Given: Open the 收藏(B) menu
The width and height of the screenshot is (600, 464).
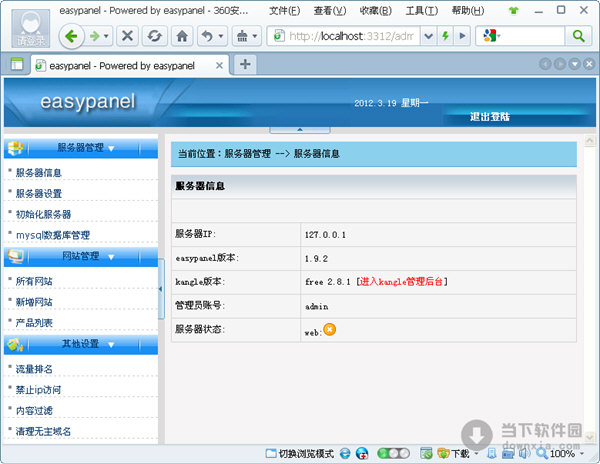Looking at the screenshot, I should pyautogui.click(x=375, y=11).
